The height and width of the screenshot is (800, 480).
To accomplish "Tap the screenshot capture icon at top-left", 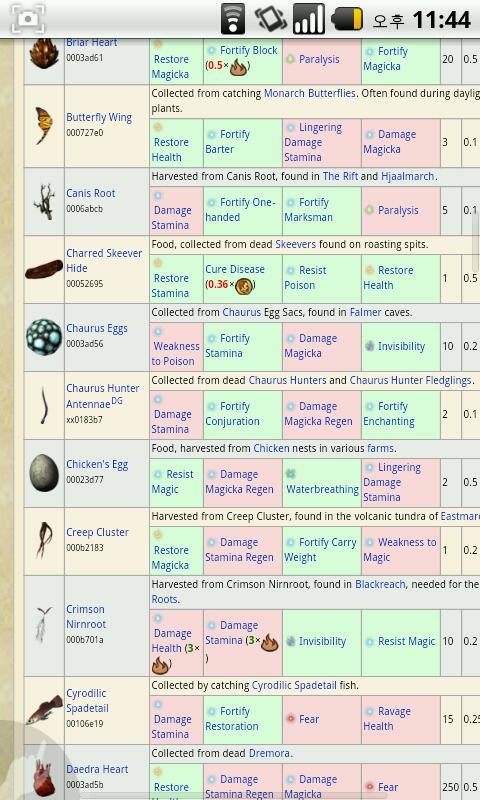I will (x=28, y=19).
